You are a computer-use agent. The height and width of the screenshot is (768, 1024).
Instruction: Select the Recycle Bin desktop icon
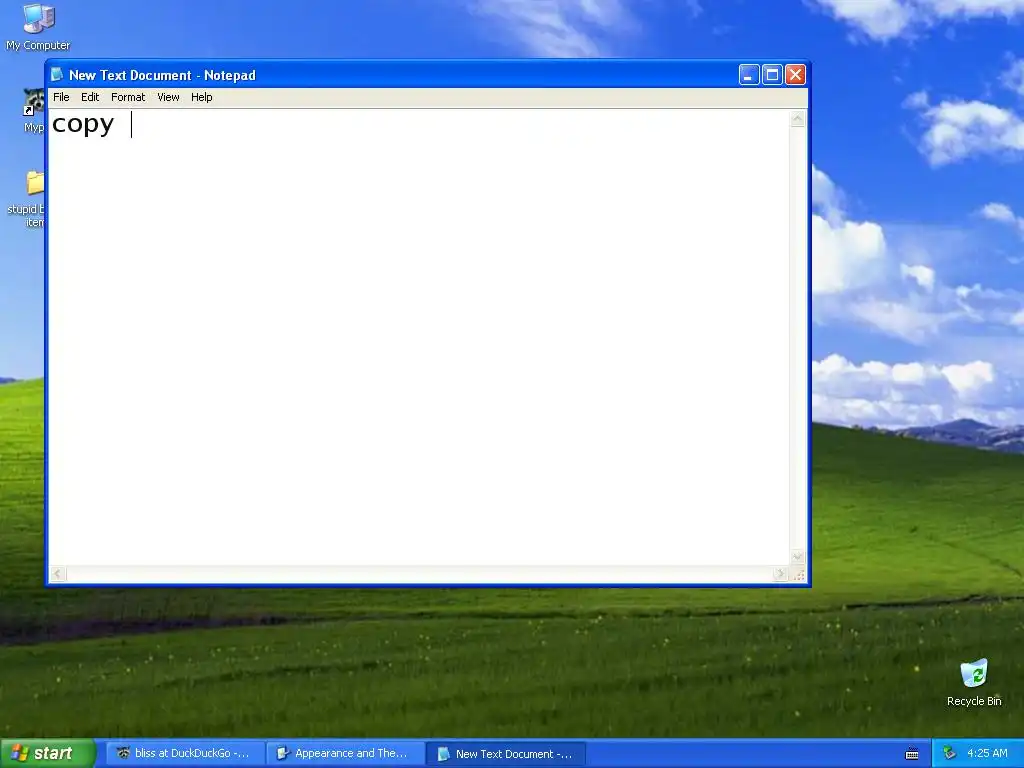click(x=974, y=682)
